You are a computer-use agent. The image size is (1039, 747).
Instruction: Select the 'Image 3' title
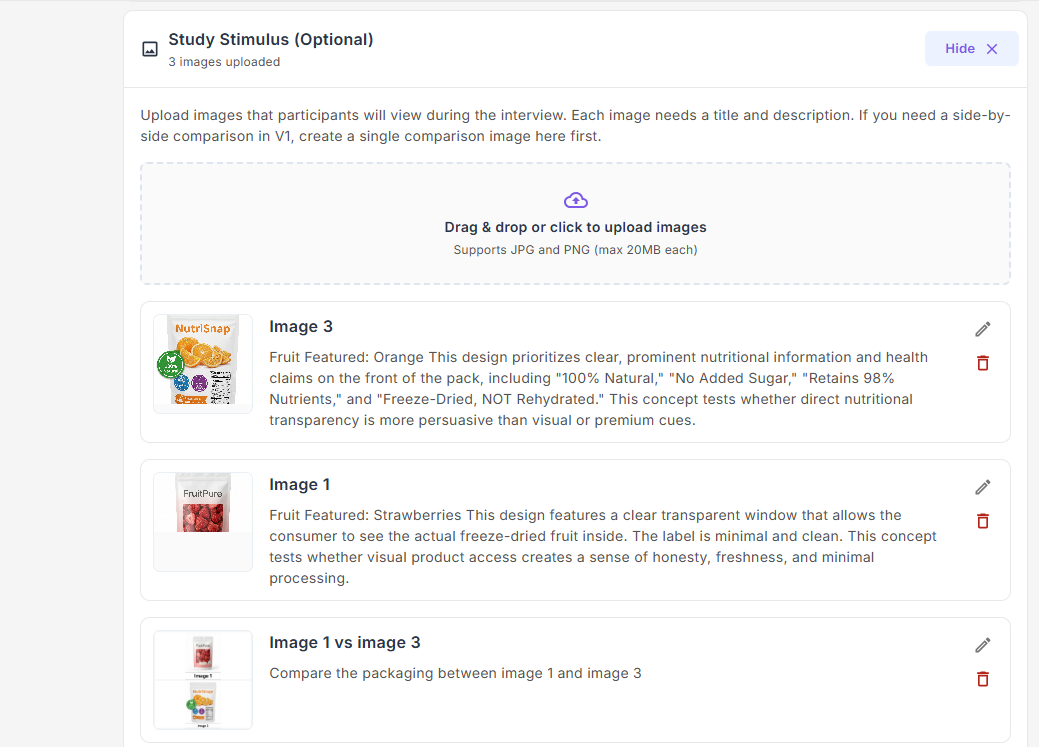[301, 326]
